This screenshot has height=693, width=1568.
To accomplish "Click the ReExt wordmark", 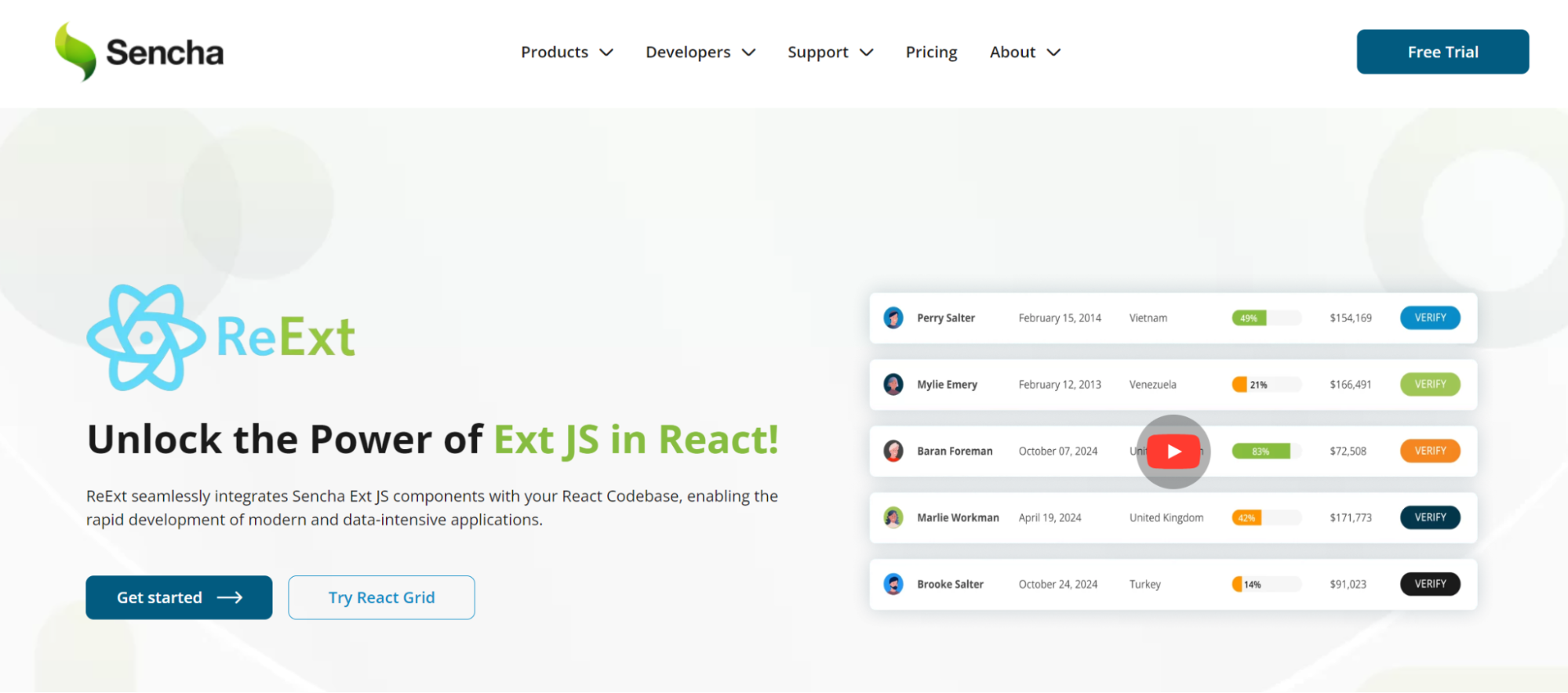I will [x=286, y=337].
